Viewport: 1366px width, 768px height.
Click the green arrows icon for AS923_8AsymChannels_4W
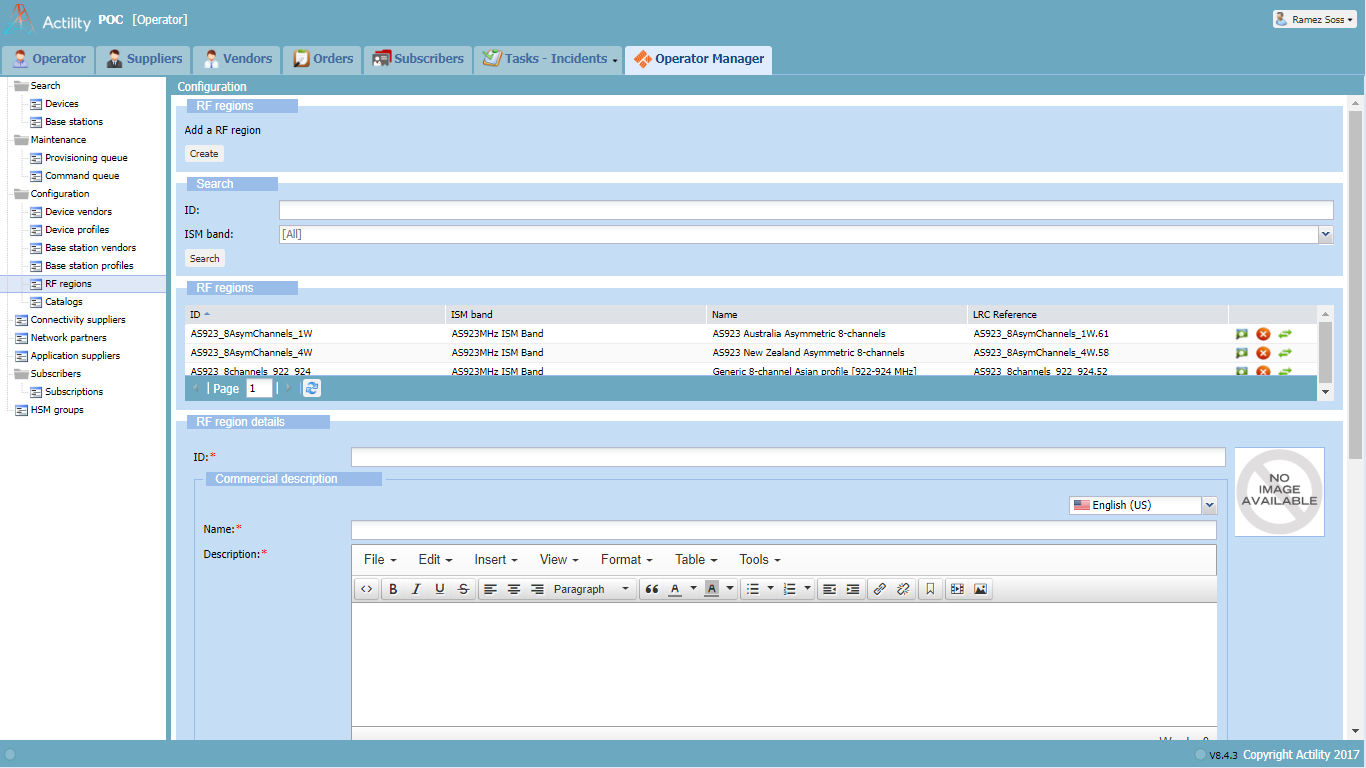(x=1285, y=353)
